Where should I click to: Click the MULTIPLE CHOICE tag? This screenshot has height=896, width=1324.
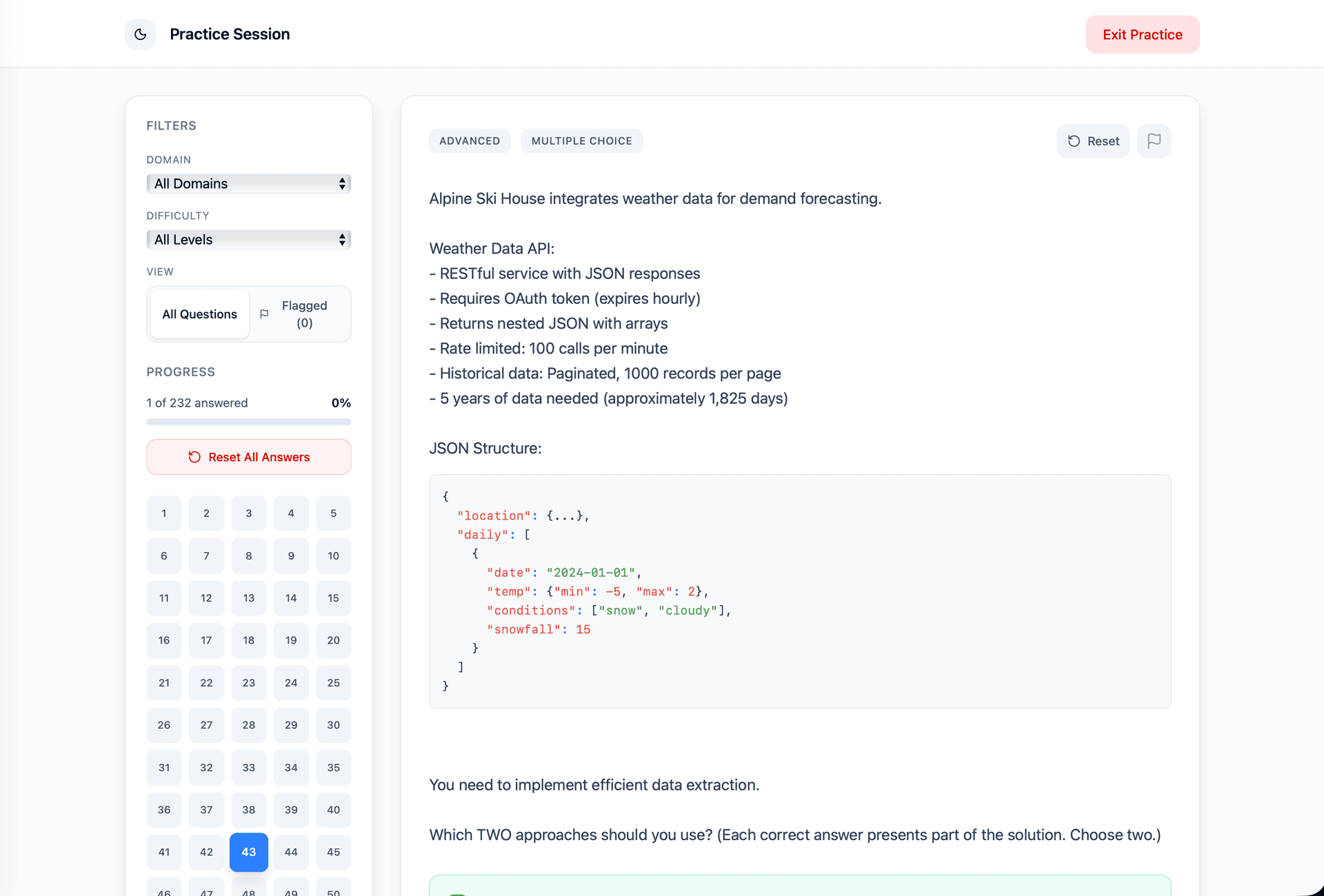tap(581, 141)
